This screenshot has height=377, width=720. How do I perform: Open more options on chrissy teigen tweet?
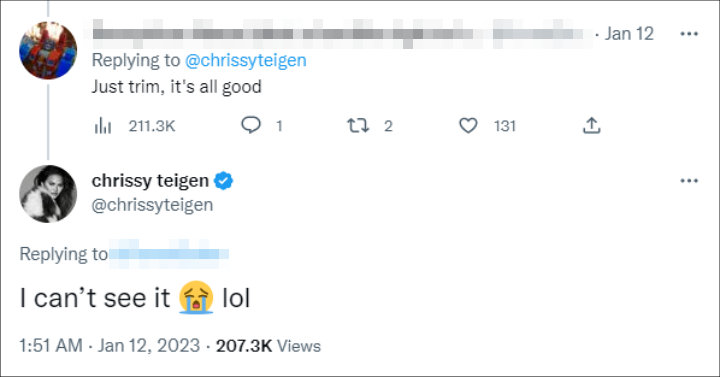click(689, 181)
